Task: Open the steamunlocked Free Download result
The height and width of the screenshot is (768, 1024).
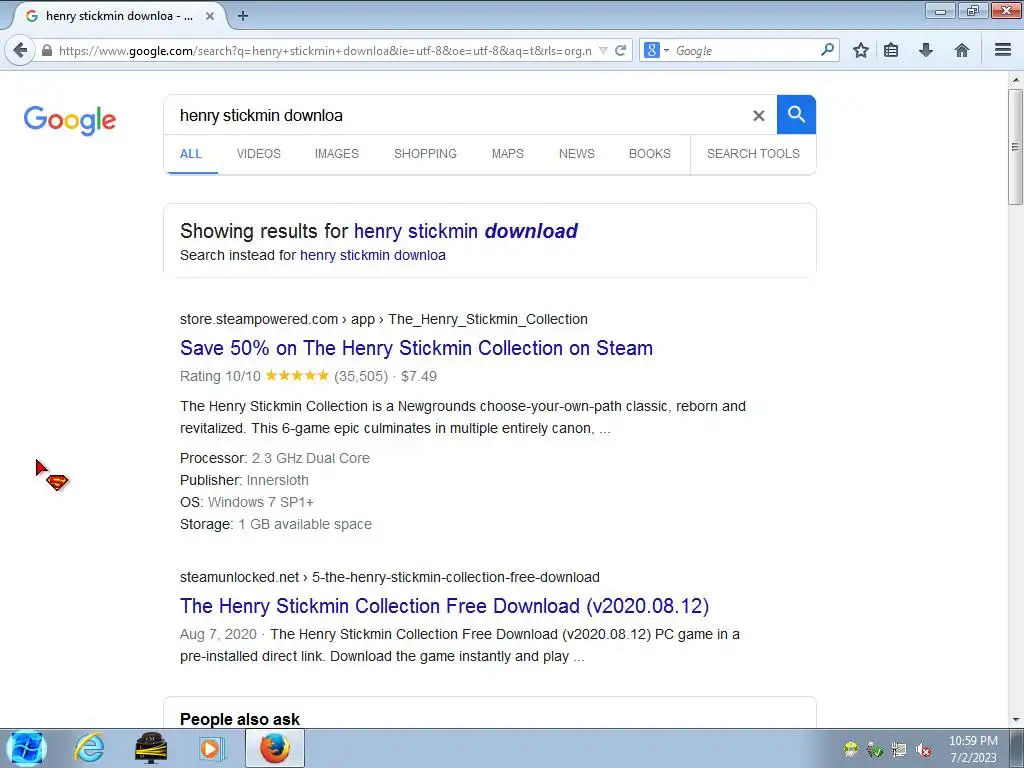Action: click(x=444, y=606)
